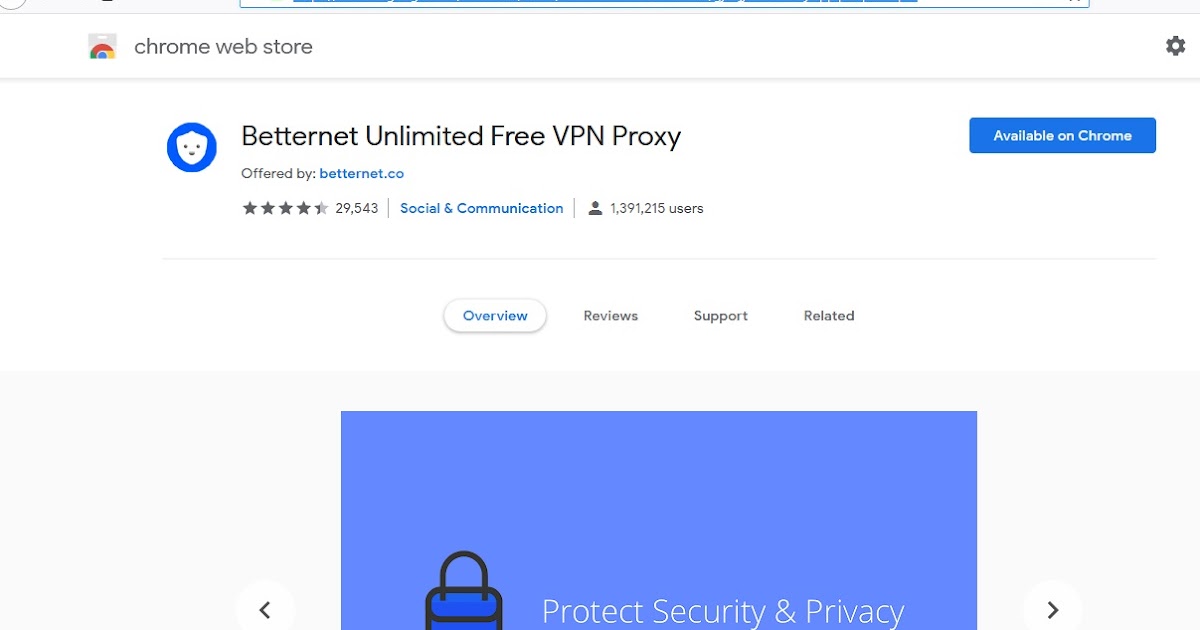Advance carousel with the right arrow
Screen dimensions: 1200x630
click(1052, 609)
